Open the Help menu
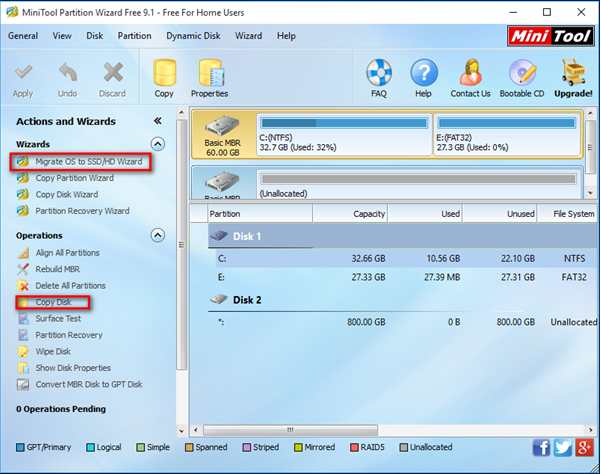Image resolution: width=601 pixels, height=474 pixels. (286, 36)
